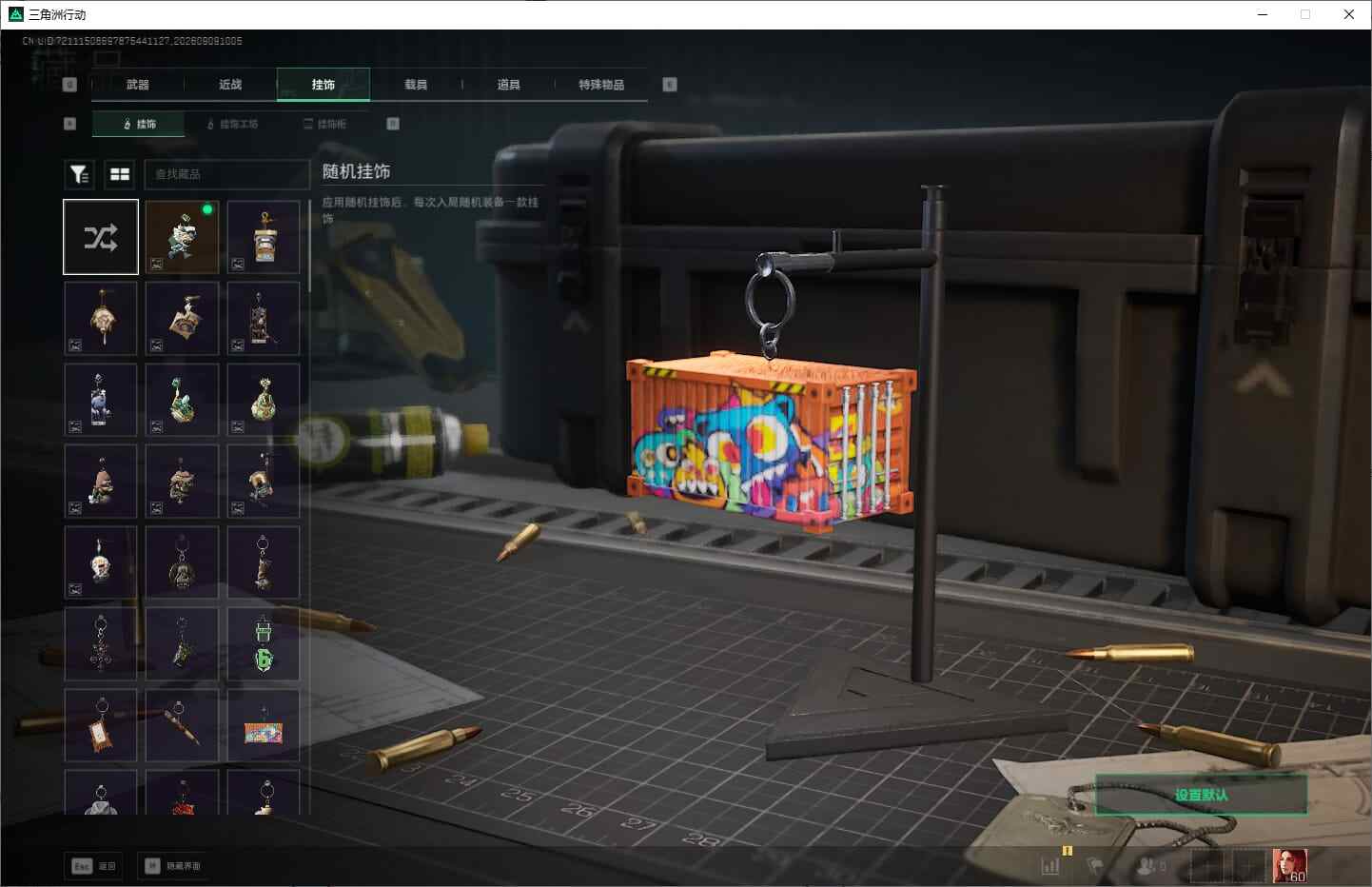1372x887 pixels.
Task: Click the H 隐藏界面 hide interface button
Action: coord(173,866)
